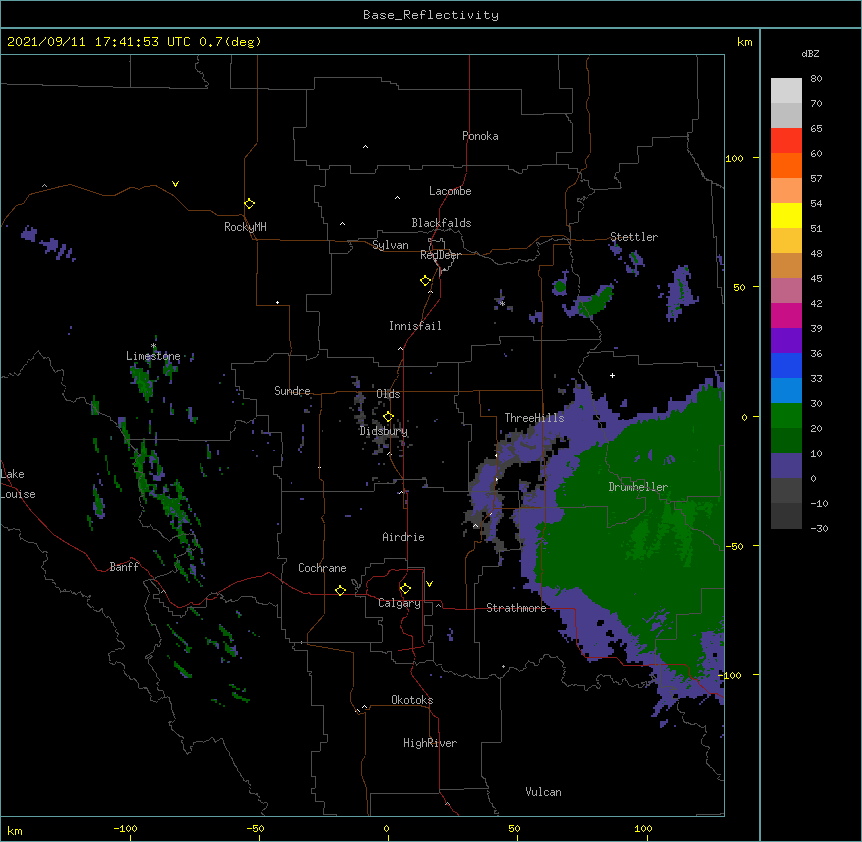
Task: Select the green 30-20 dBZ legend swatch
Action: (786, 416)
